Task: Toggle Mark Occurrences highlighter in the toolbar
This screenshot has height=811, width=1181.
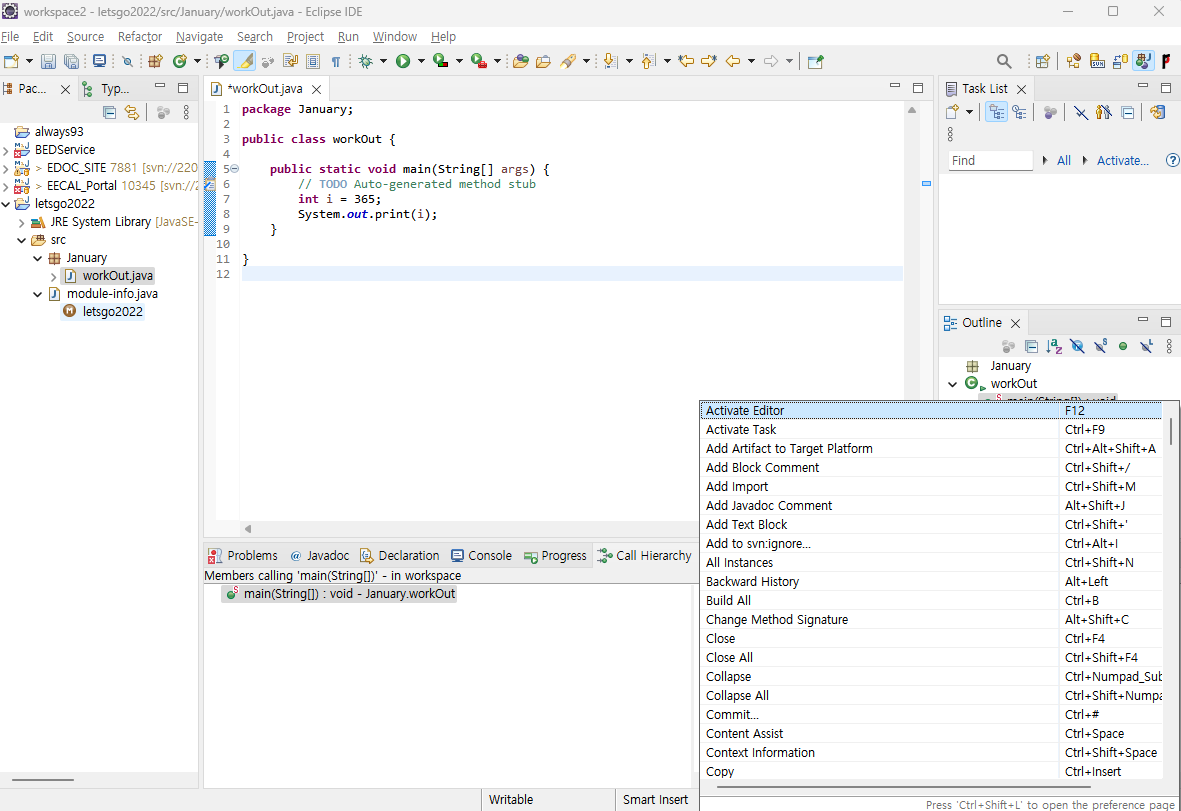Action: (x=244, y=62)
